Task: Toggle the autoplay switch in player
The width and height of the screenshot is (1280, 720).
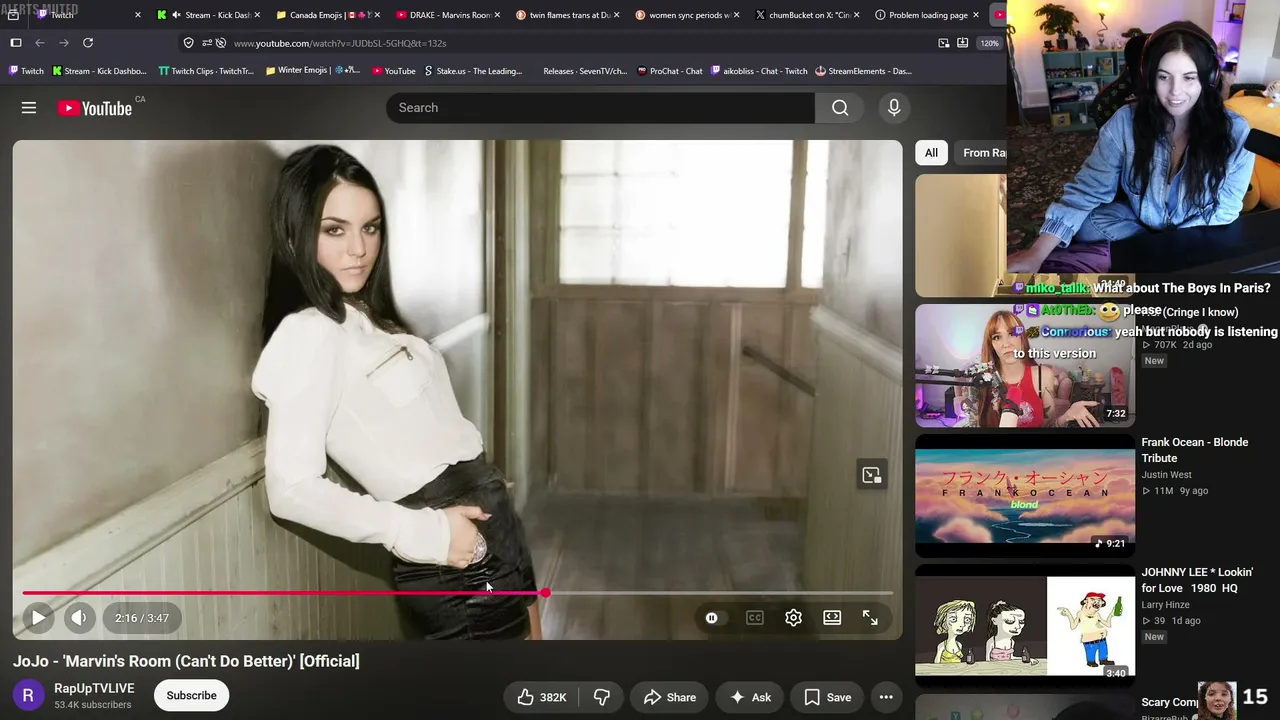Action: pos(711,618)
